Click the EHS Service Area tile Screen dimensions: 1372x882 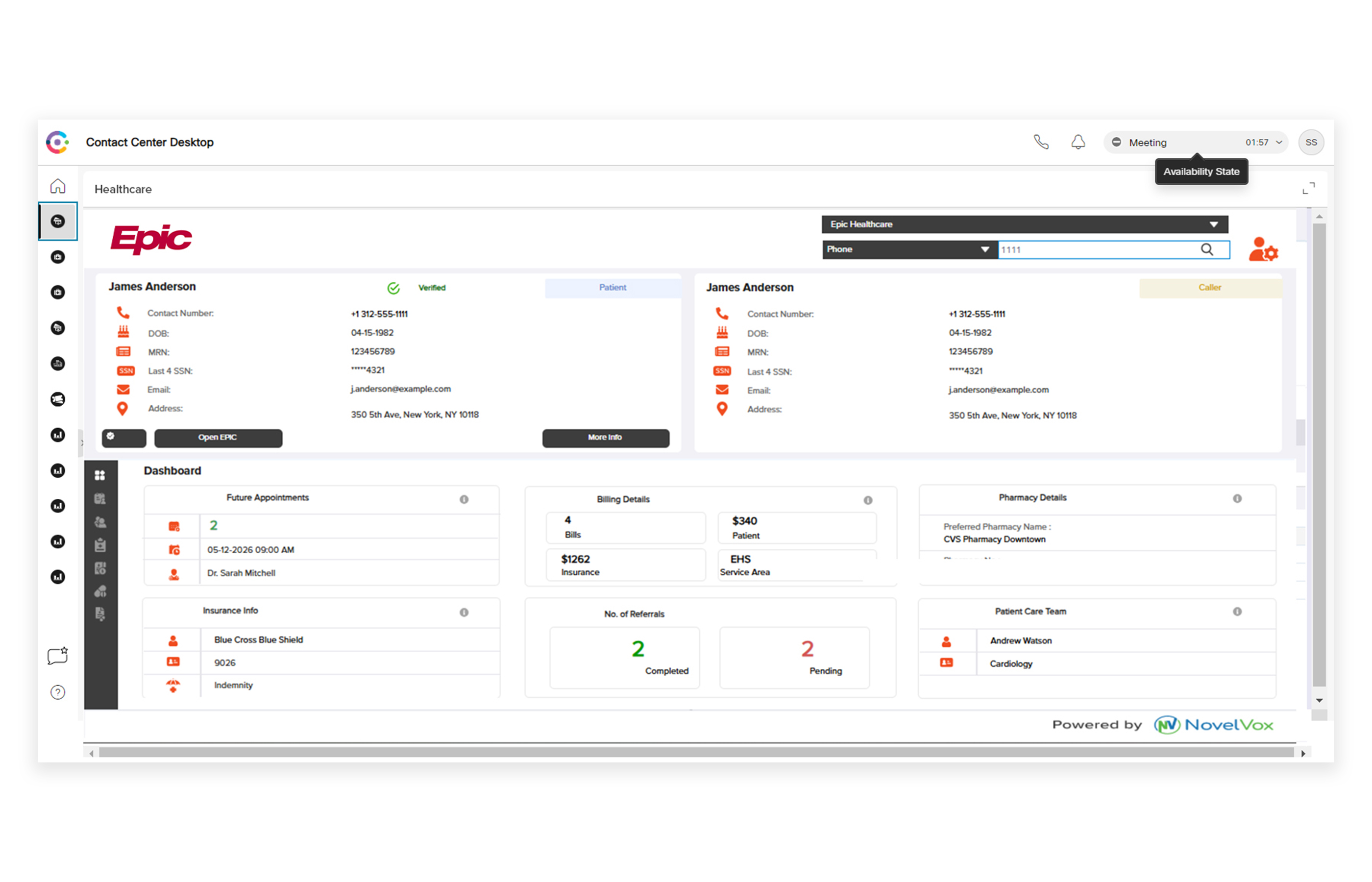click(797, 565)
